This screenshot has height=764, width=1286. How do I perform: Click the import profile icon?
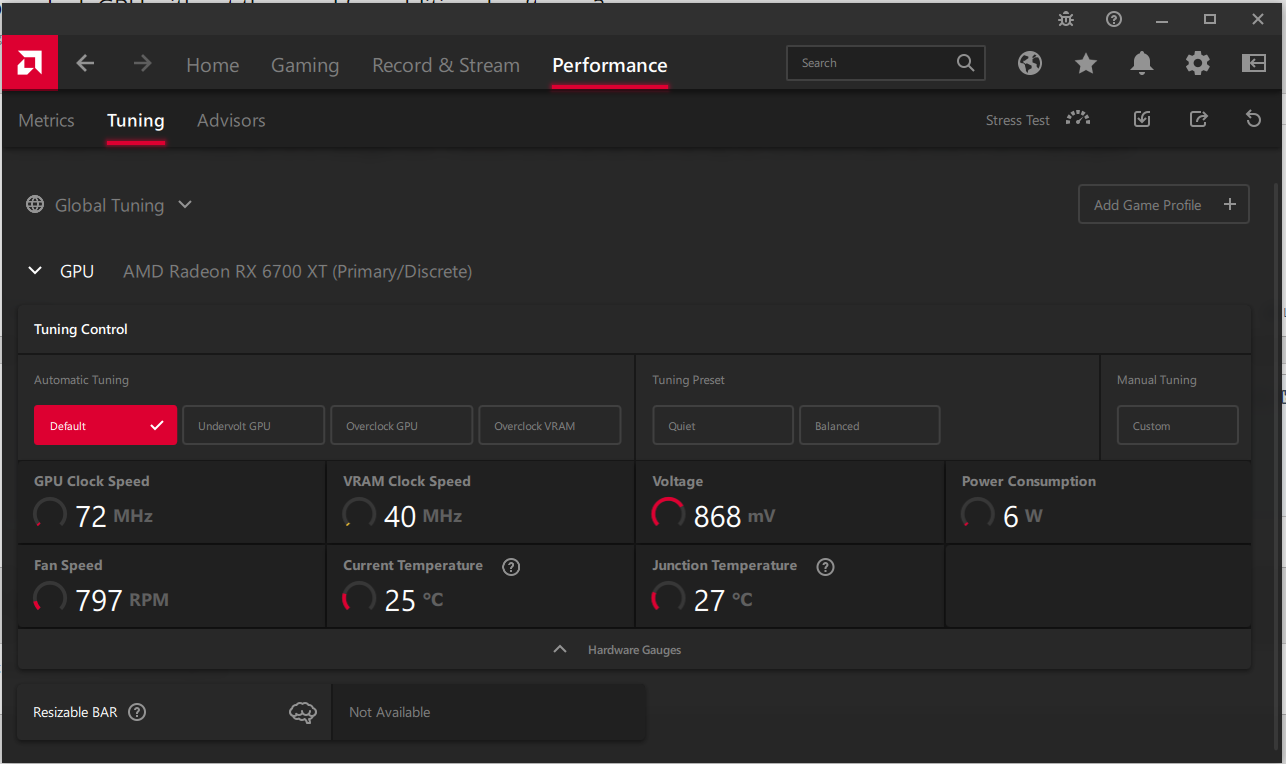[x=1142, y=119]
